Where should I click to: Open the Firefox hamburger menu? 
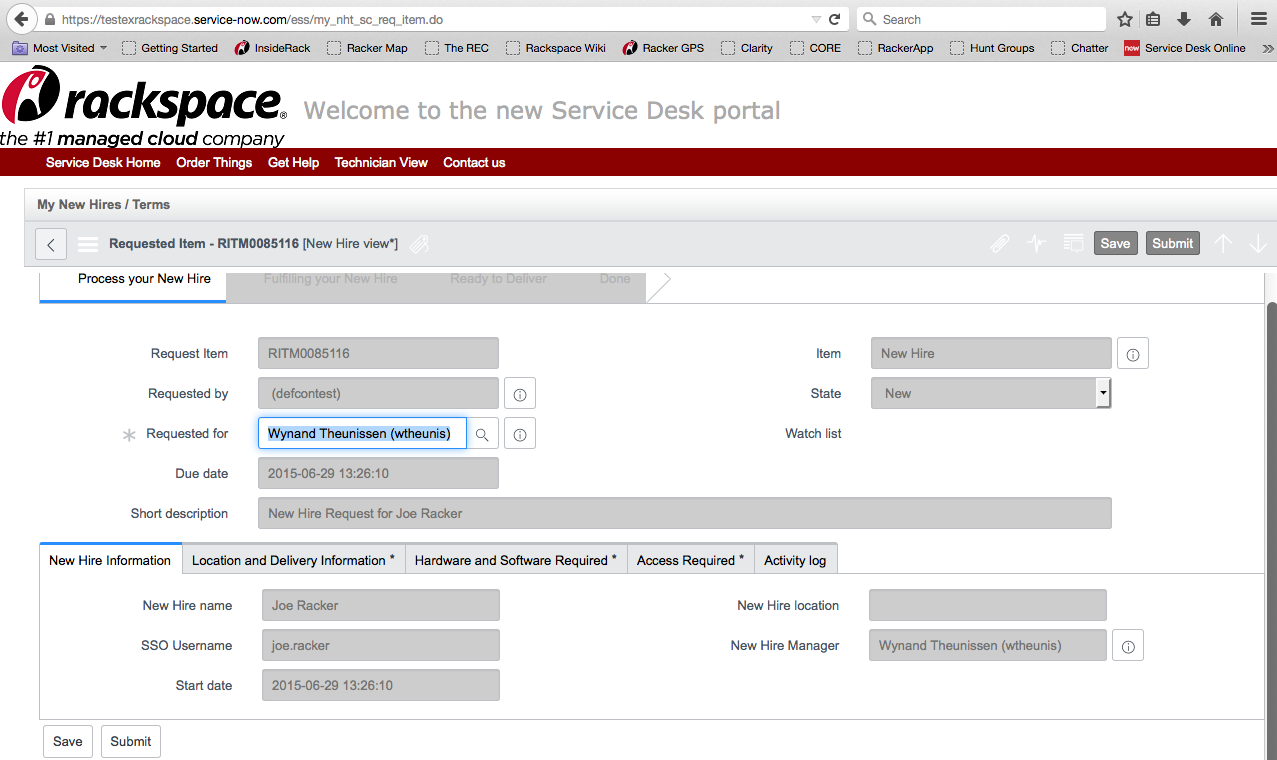point(1259,19)
